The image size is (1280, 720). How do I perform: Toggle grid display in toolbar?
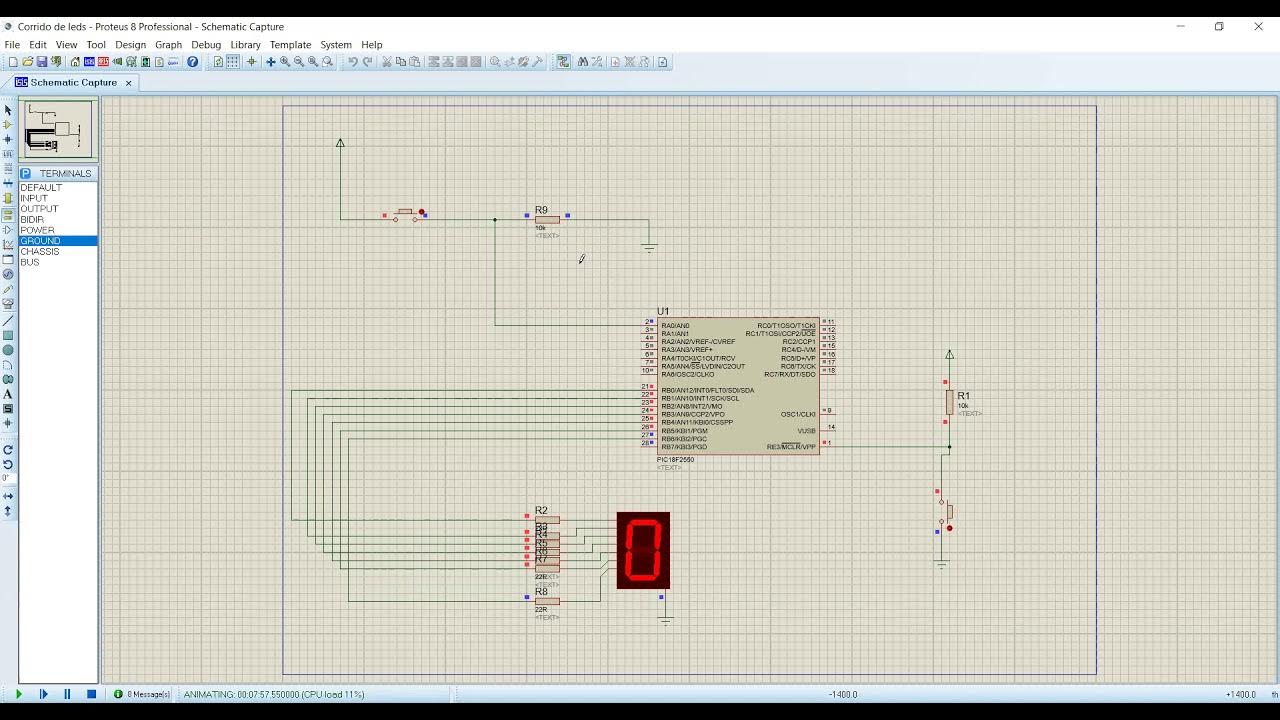[232, 62]
